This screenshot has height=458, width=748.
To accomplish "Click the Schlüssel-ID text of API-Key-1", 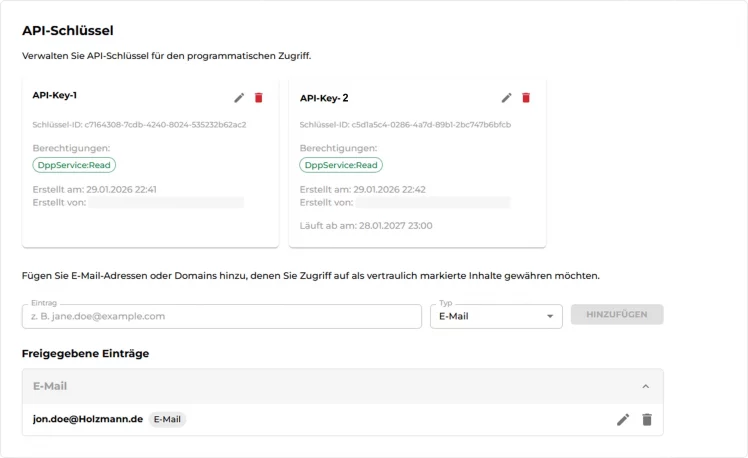I will pyautogui.click(x=139, y=125).
